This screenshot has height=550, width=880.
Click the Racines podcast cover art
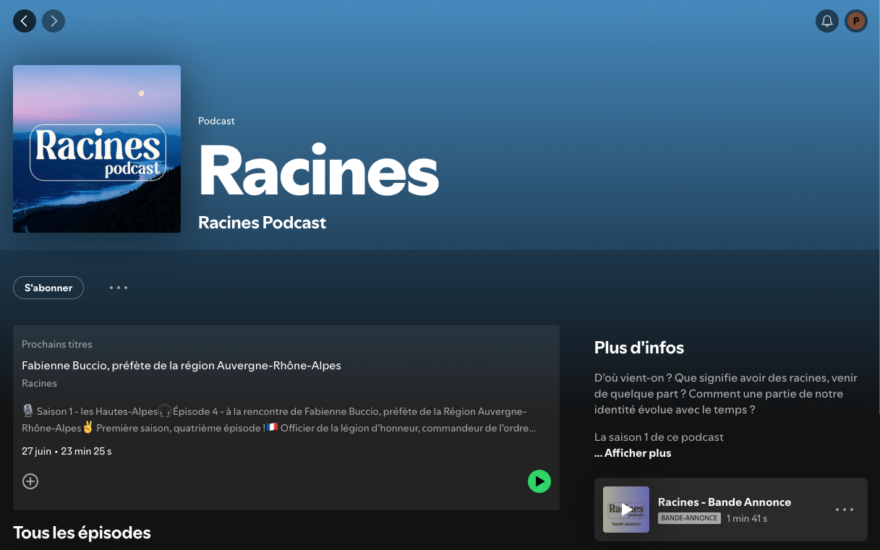[97, 149]
